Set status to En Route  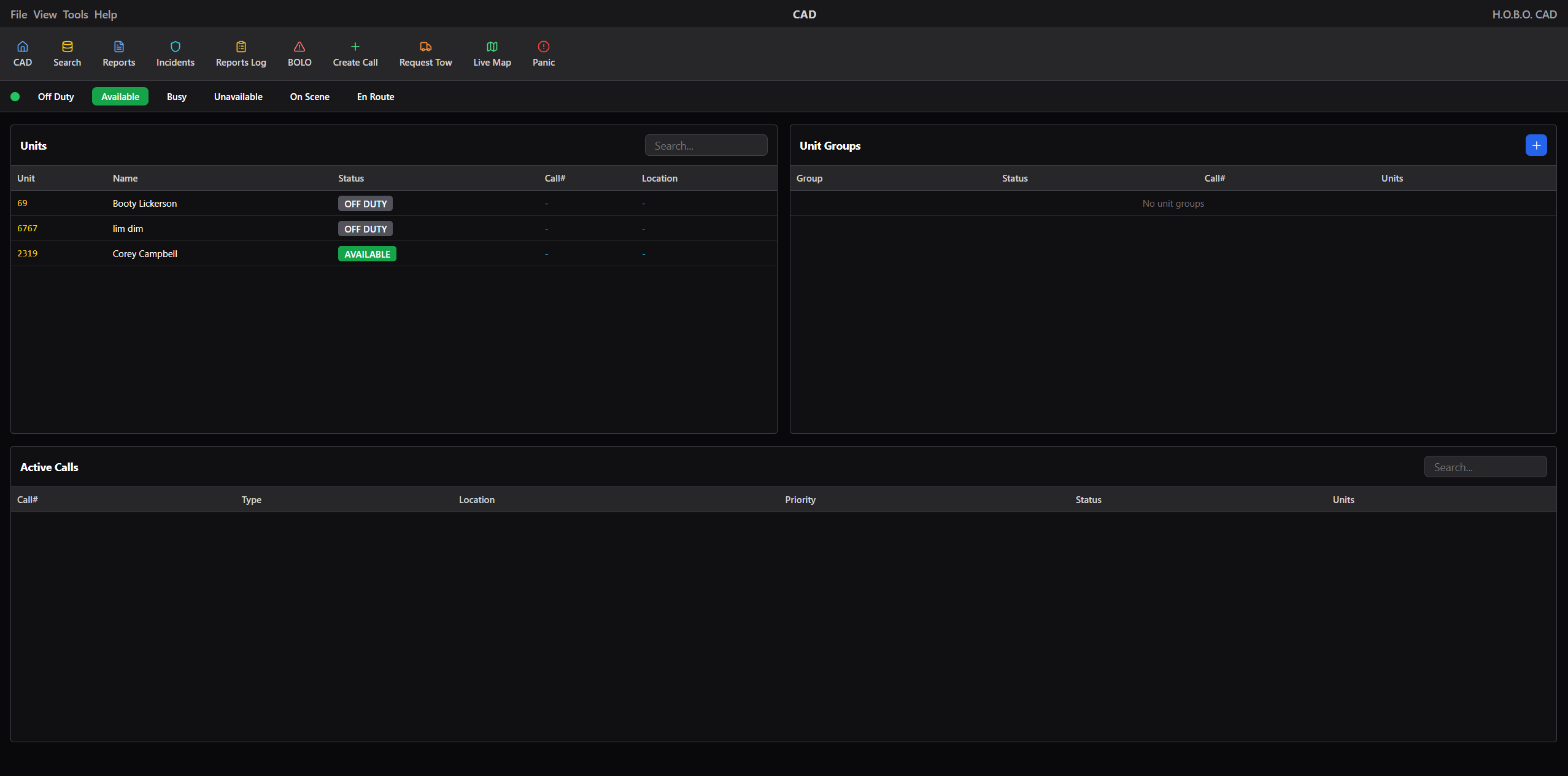click(376, 97)
